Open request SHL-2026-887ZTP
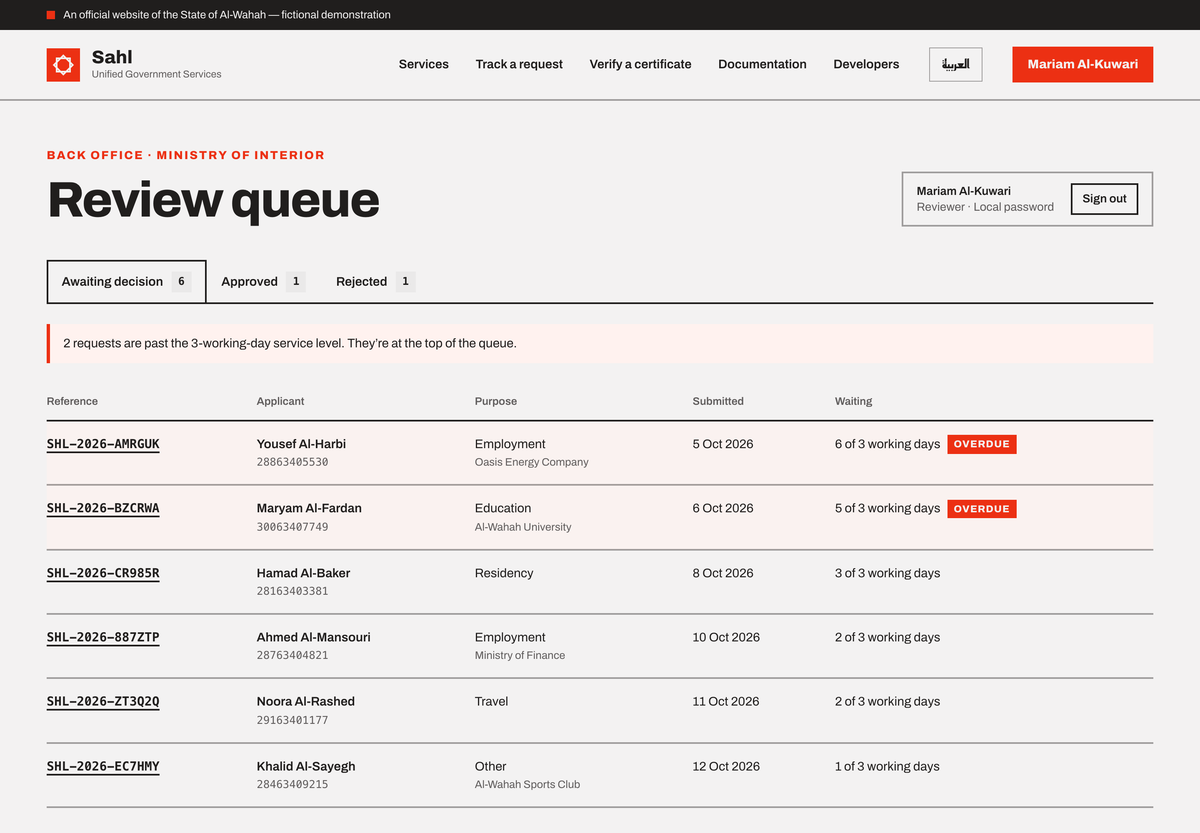The image size is (1200, 833). (x=103, y=637)
